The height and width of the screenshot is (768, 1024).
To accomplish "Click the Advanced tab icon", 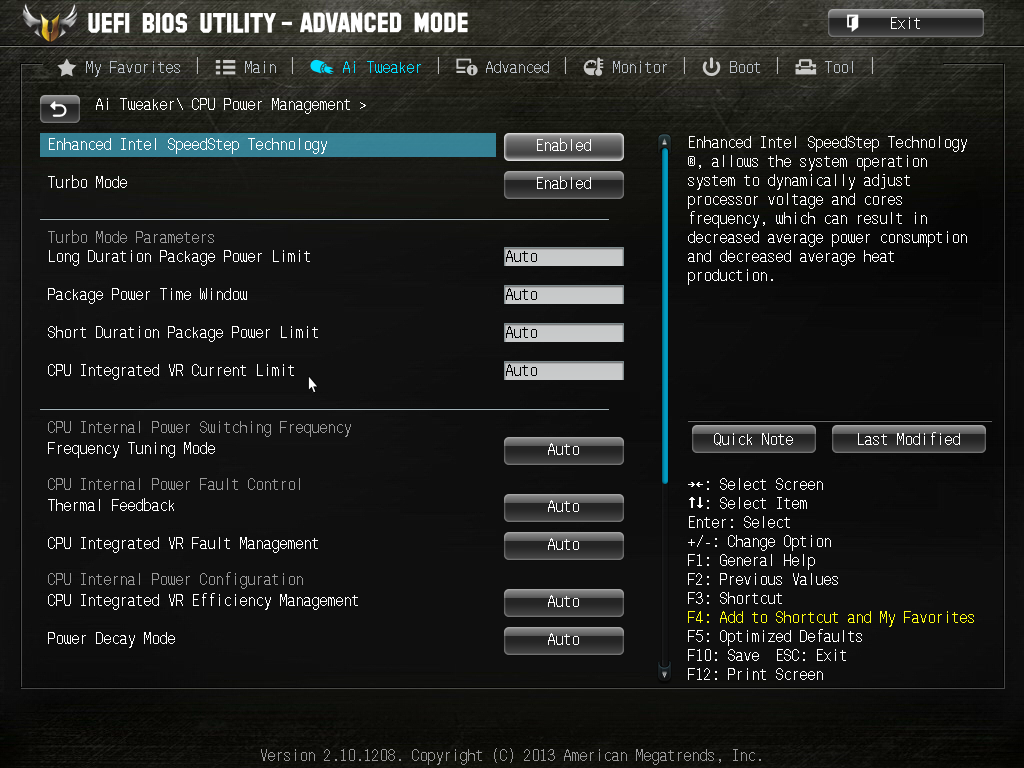I will pyautogui.click(x=466, y=67).
